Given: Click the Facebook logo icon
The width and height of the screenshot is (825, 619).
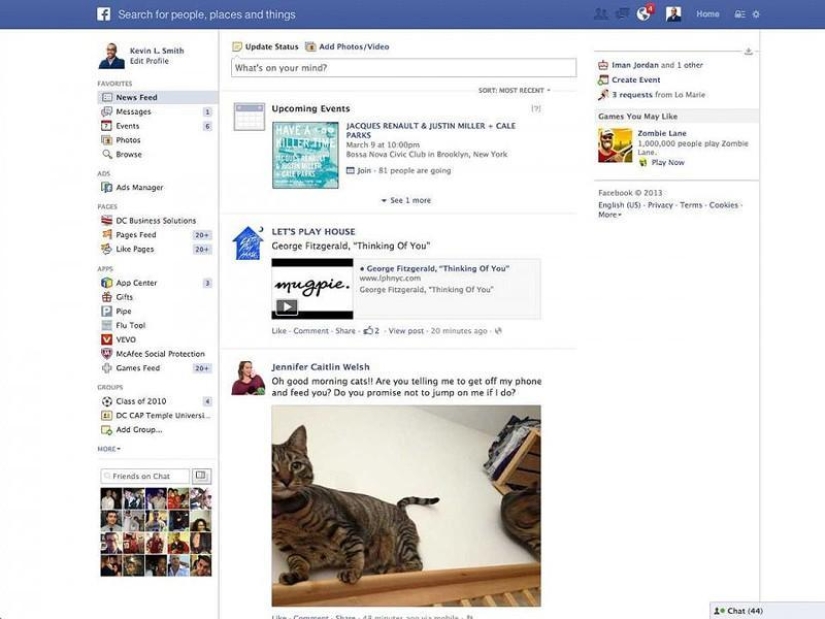Looking at the screenshot, I should point(103,14).
